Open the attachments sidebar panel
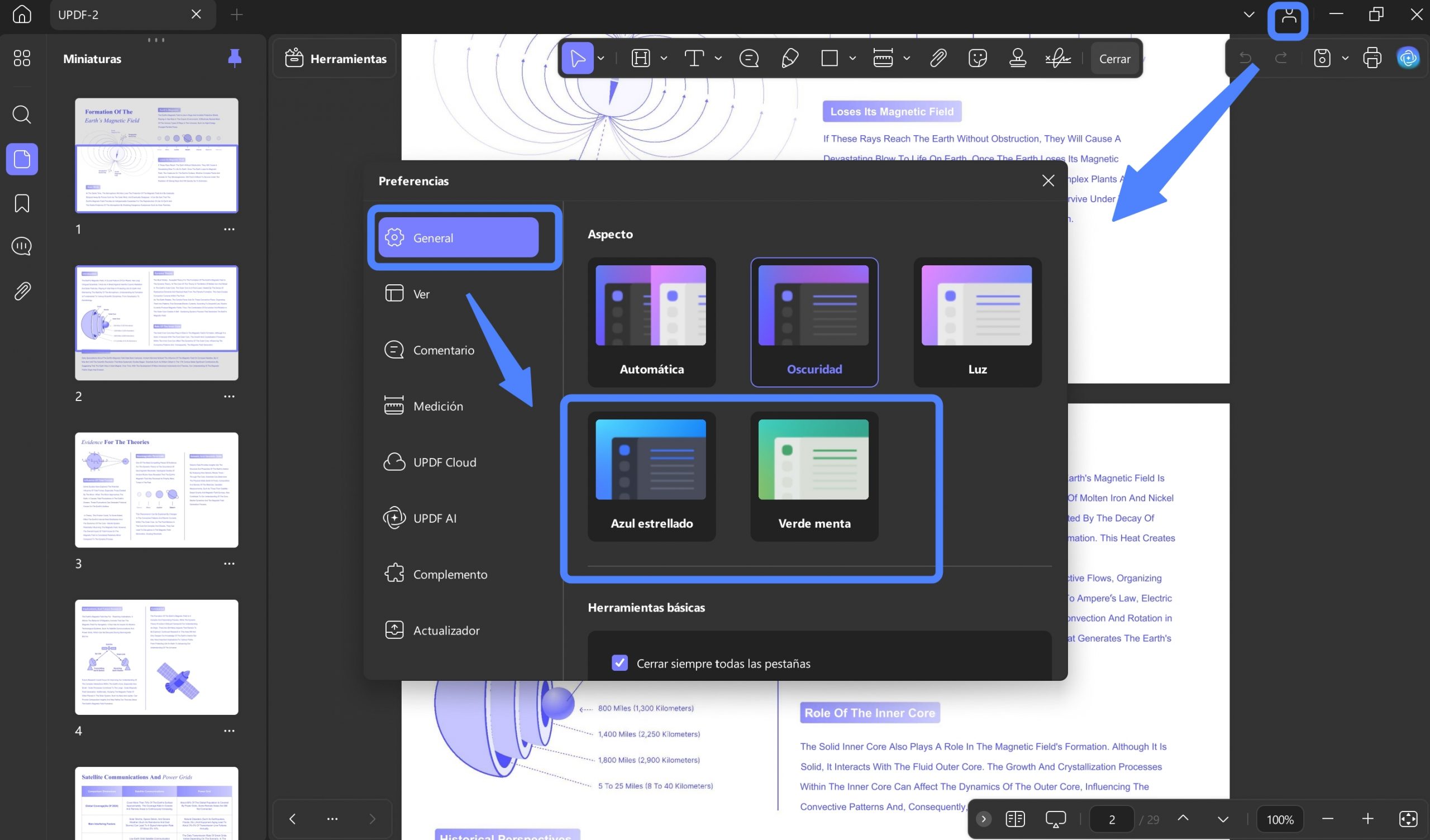The height and width of the screenshot is (840, 1430). pyautogui.click(x=22, y=291)
